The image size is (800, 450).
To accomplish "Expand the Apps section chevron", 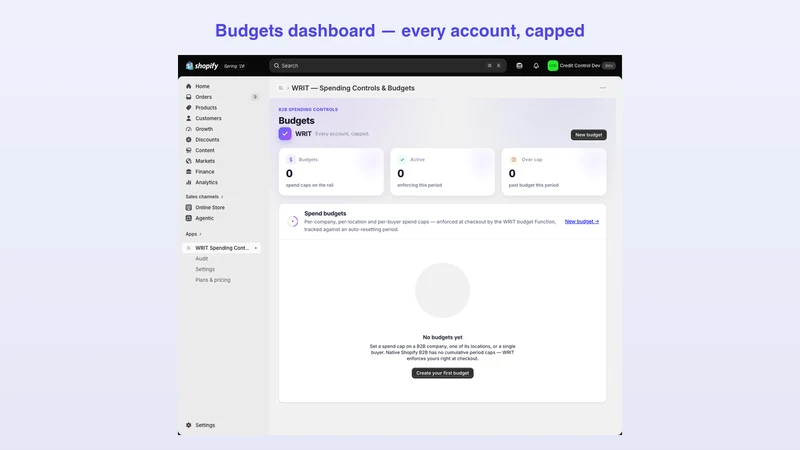I will pyautogui.click(x=200, y=234).
